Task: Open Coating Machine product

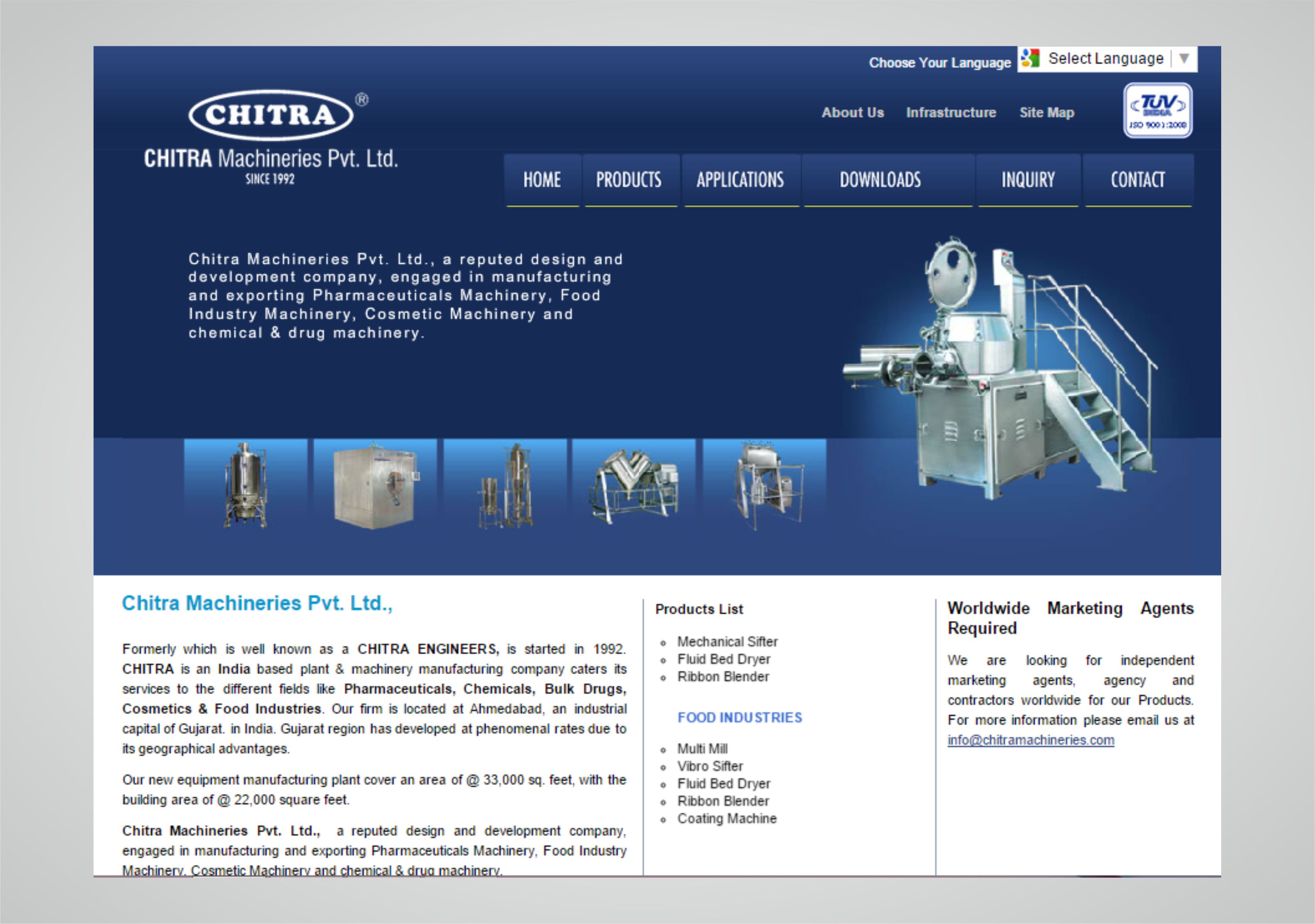Action: click(x=727, y=819)
